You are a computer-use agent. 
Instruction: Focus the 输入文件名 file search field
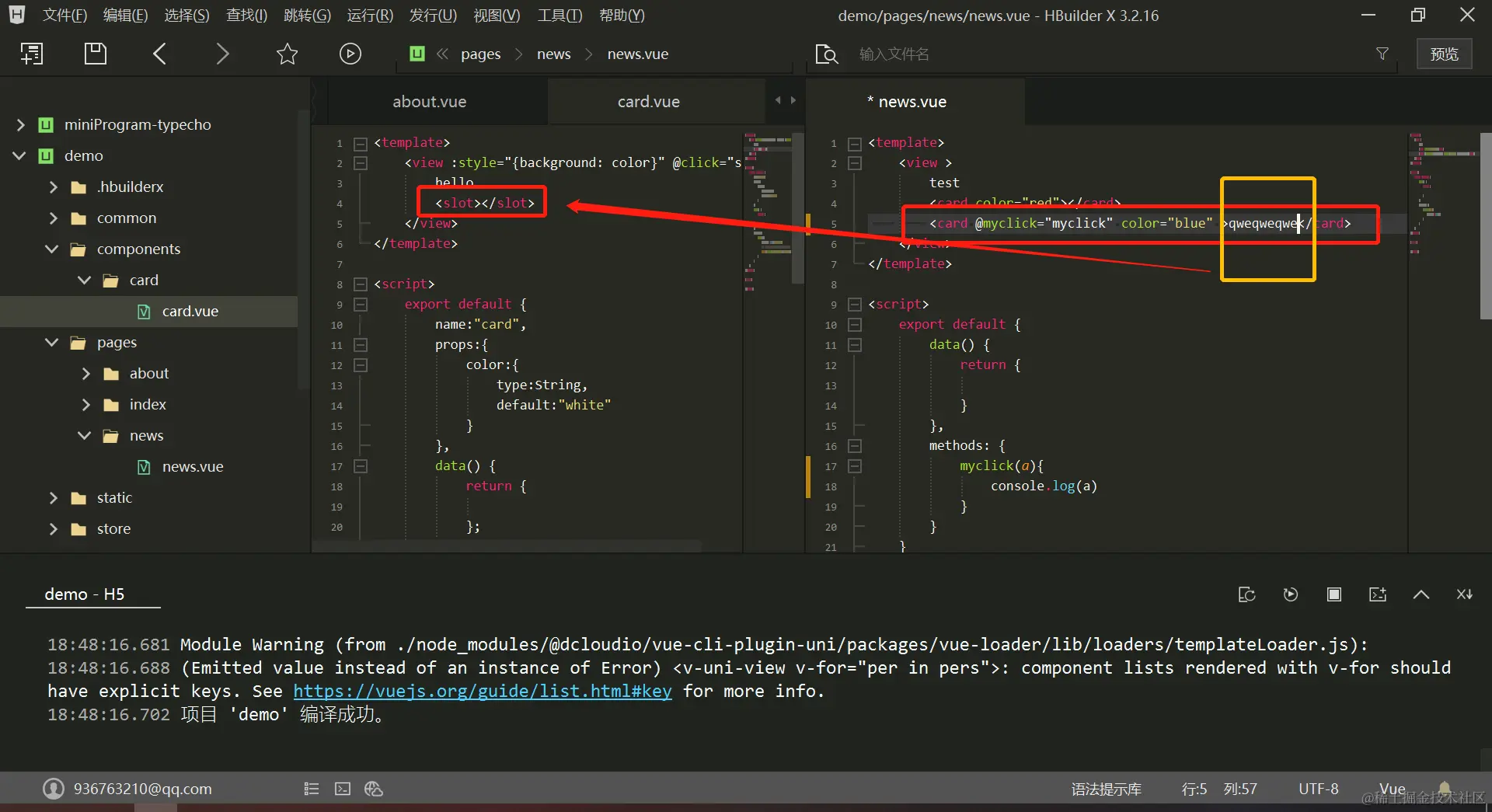[1111, 54]
